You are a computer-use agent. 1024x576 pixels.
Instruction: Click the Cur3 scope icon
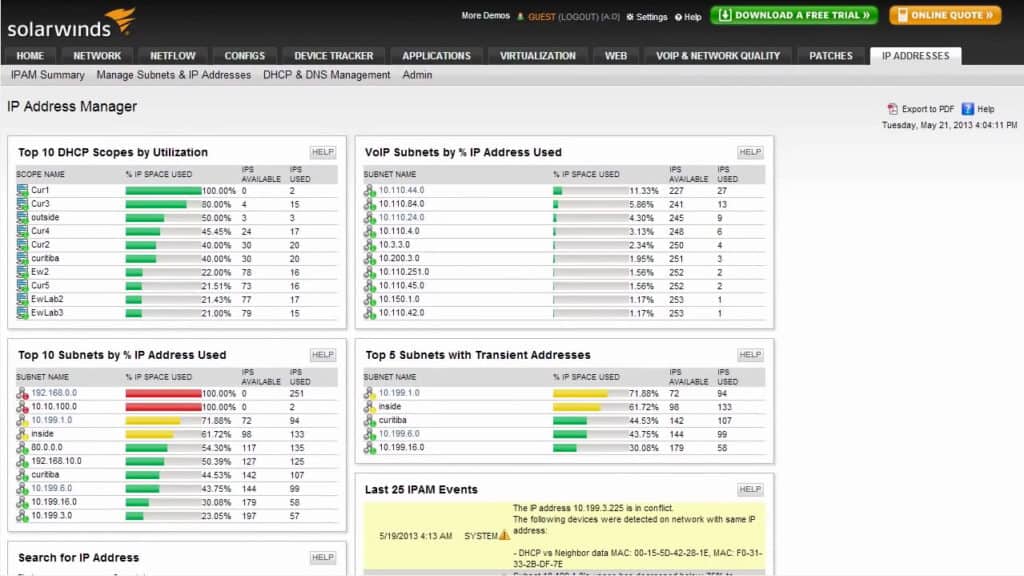pos(23,204)
